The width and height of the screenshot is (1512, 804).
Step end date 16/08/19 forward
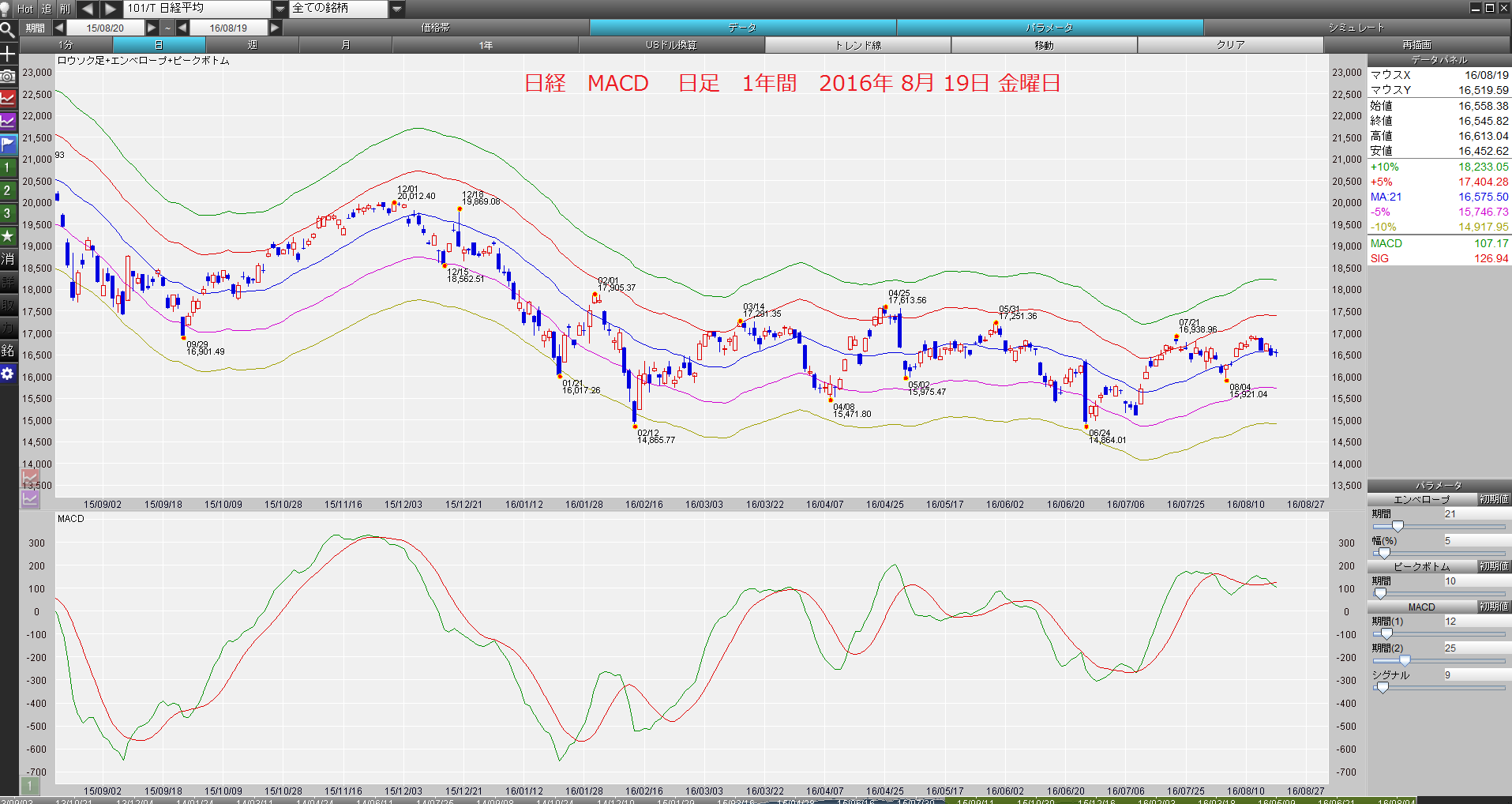(x=275, y=28)
